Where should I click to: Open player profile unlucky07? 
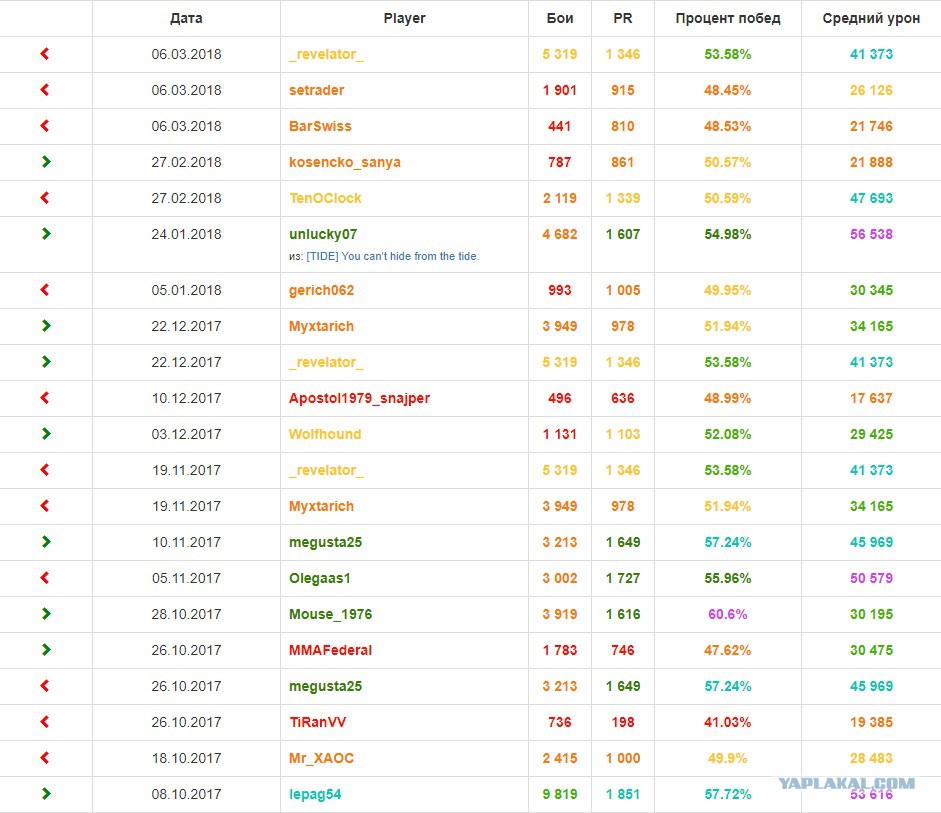323,234
